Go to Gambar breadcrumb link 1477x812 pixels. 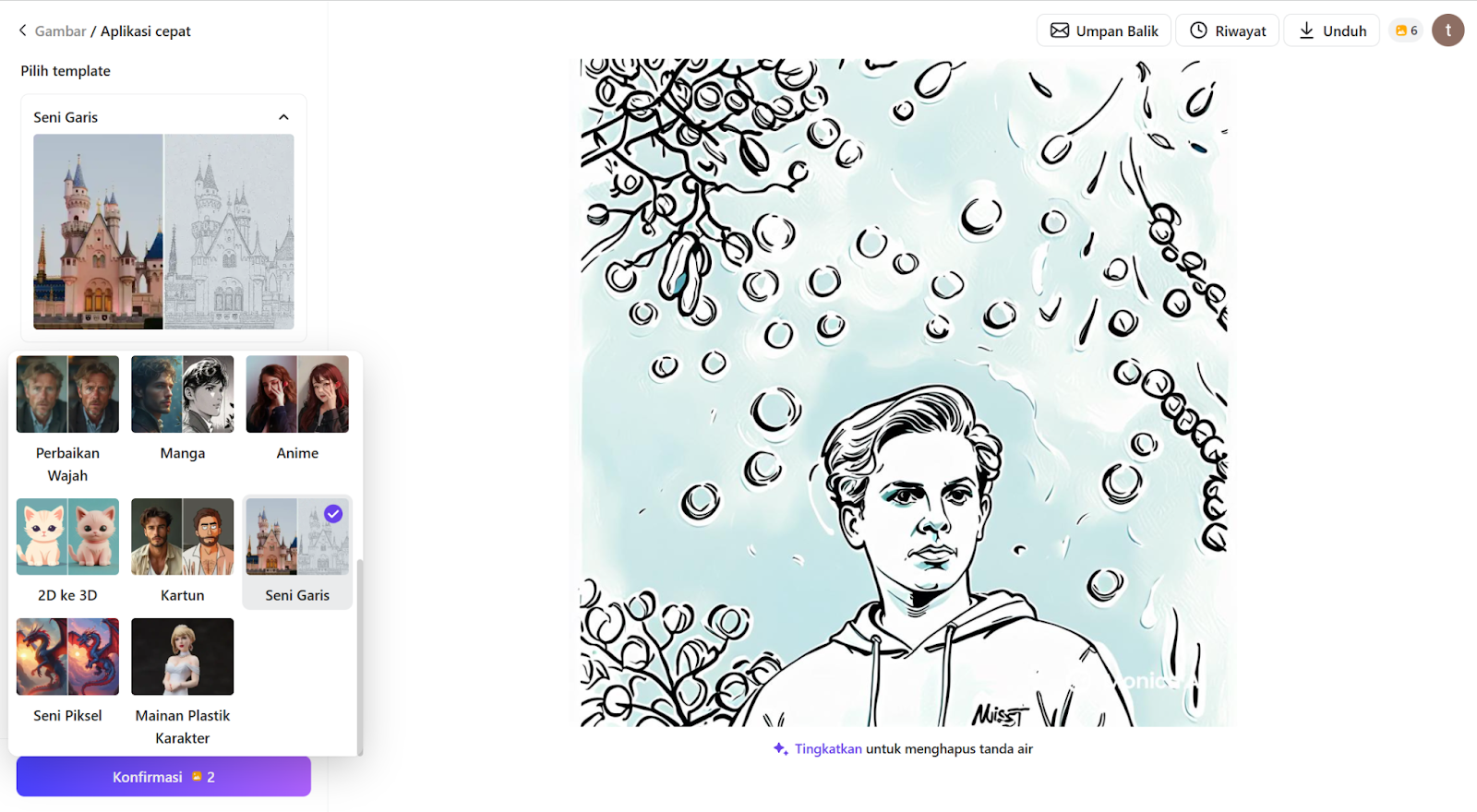60,31
